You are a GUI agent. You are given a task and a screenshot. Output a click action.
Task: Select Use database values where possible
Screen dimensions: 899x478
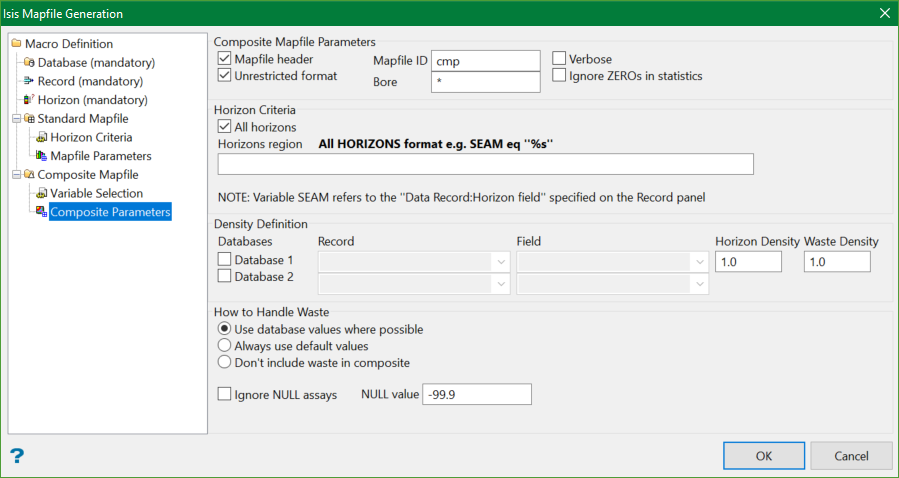click(224, 329)
